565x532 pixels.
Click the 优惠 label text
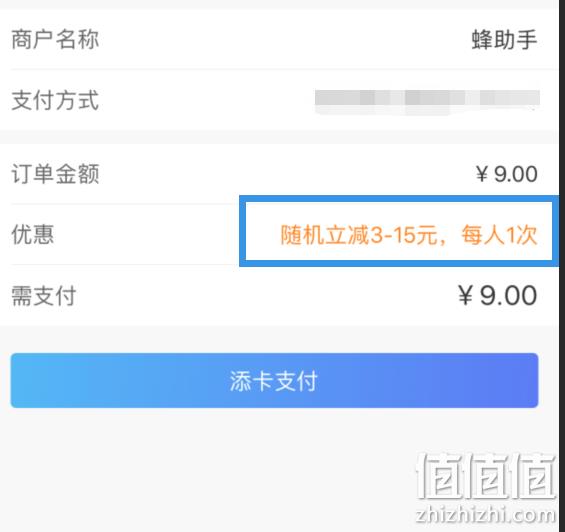[33, 234]
